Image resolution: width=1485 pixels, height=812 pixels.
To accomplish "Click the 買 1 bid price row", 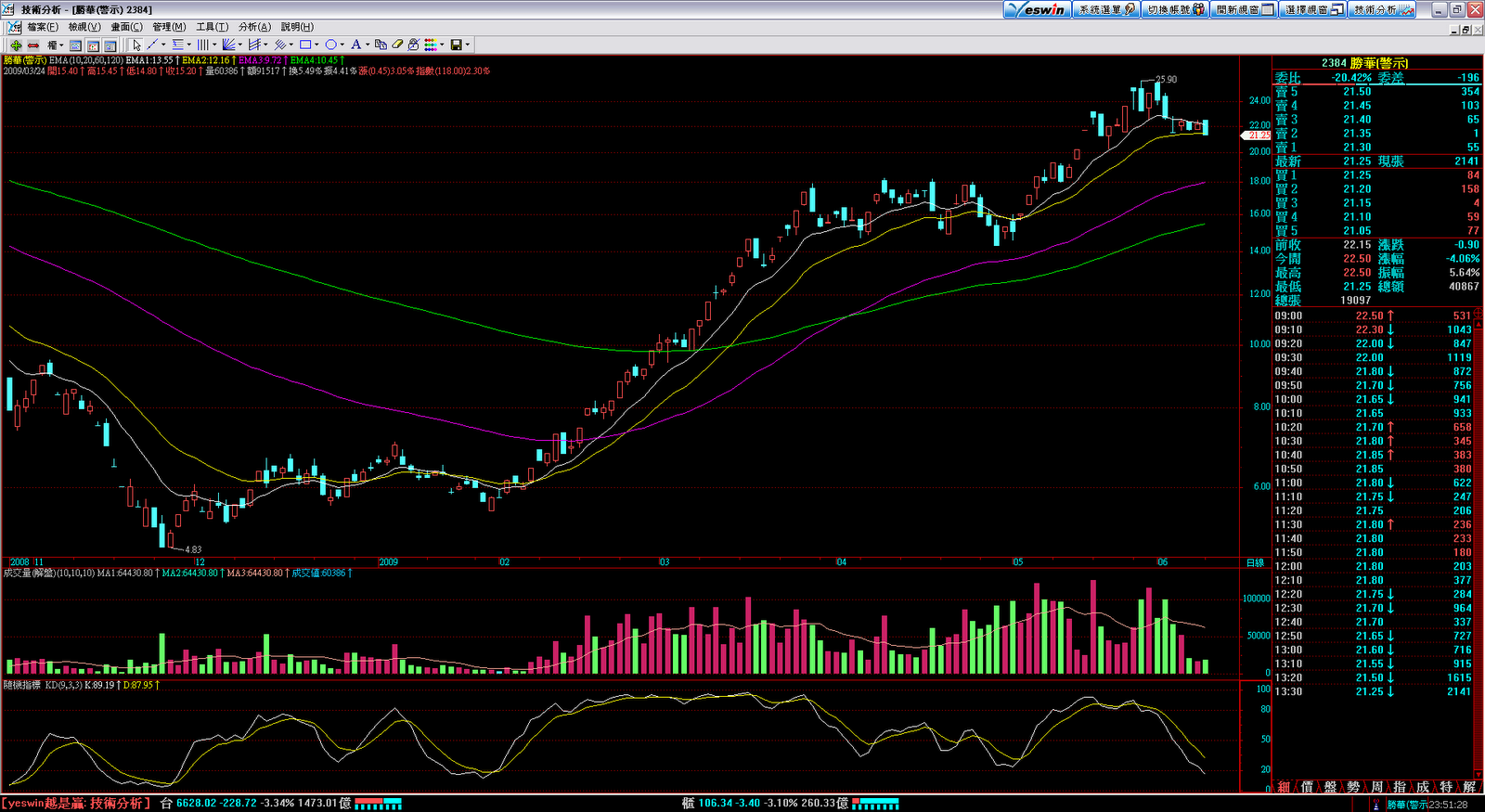I will pos(1377,175).
